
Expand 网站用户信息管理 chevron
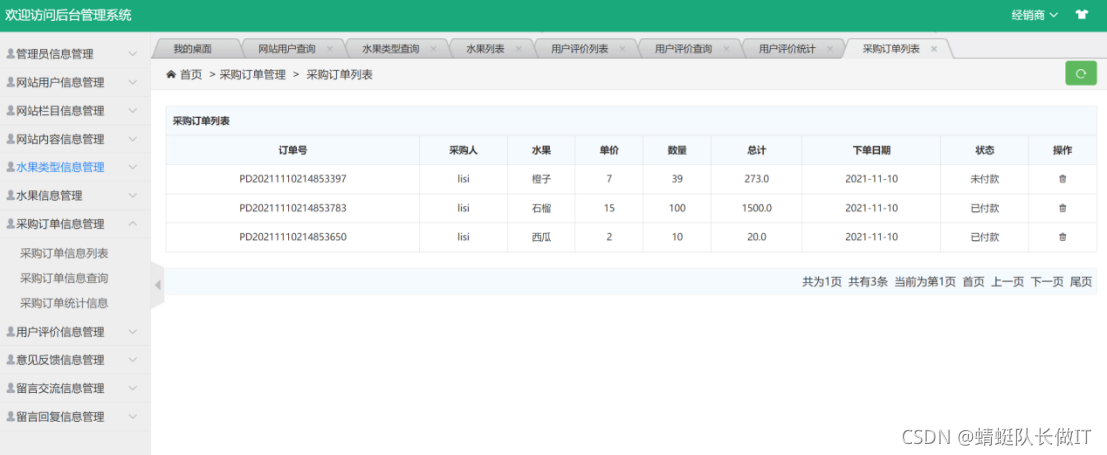pyautogui.click(x=133, y=82)
